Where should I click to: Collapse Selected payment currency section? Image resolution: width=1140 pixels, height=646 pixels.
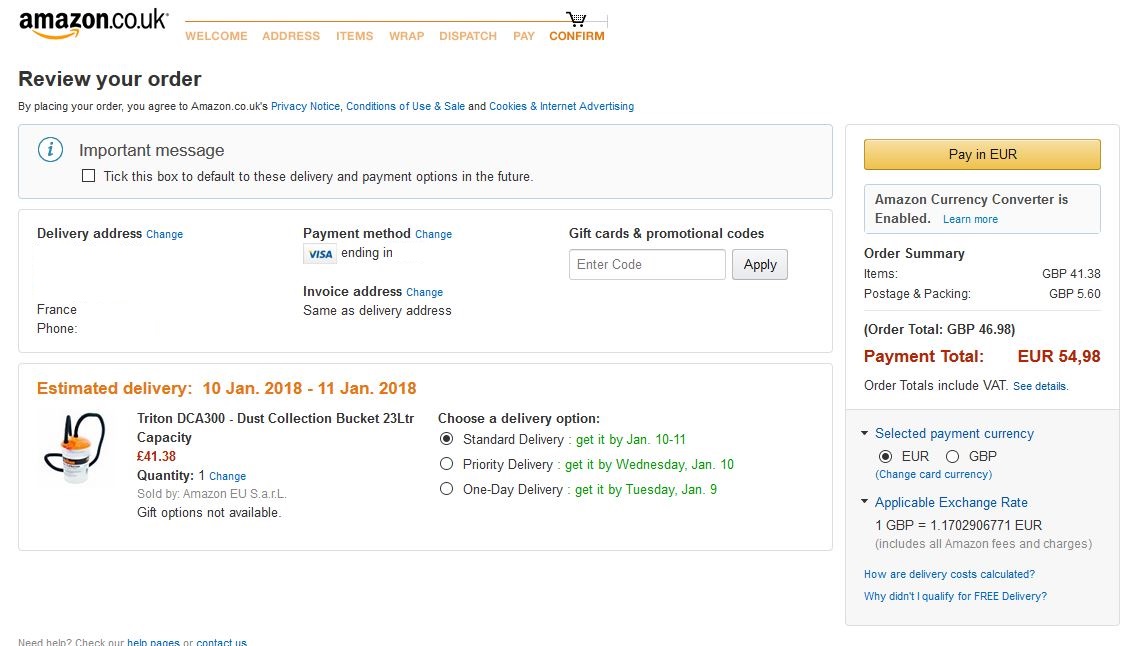[x=865, y=433]
